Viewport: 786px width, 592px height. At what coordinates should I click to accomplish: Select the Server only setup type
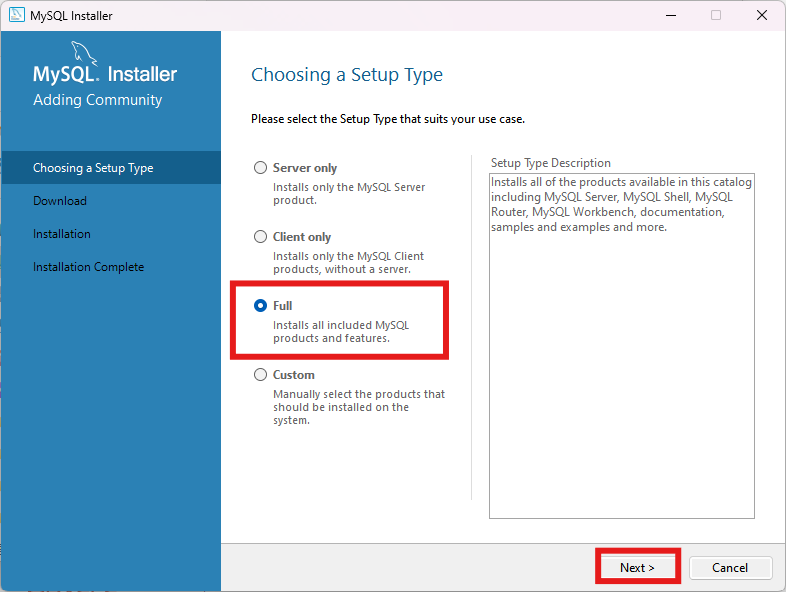tap(260, 167)
